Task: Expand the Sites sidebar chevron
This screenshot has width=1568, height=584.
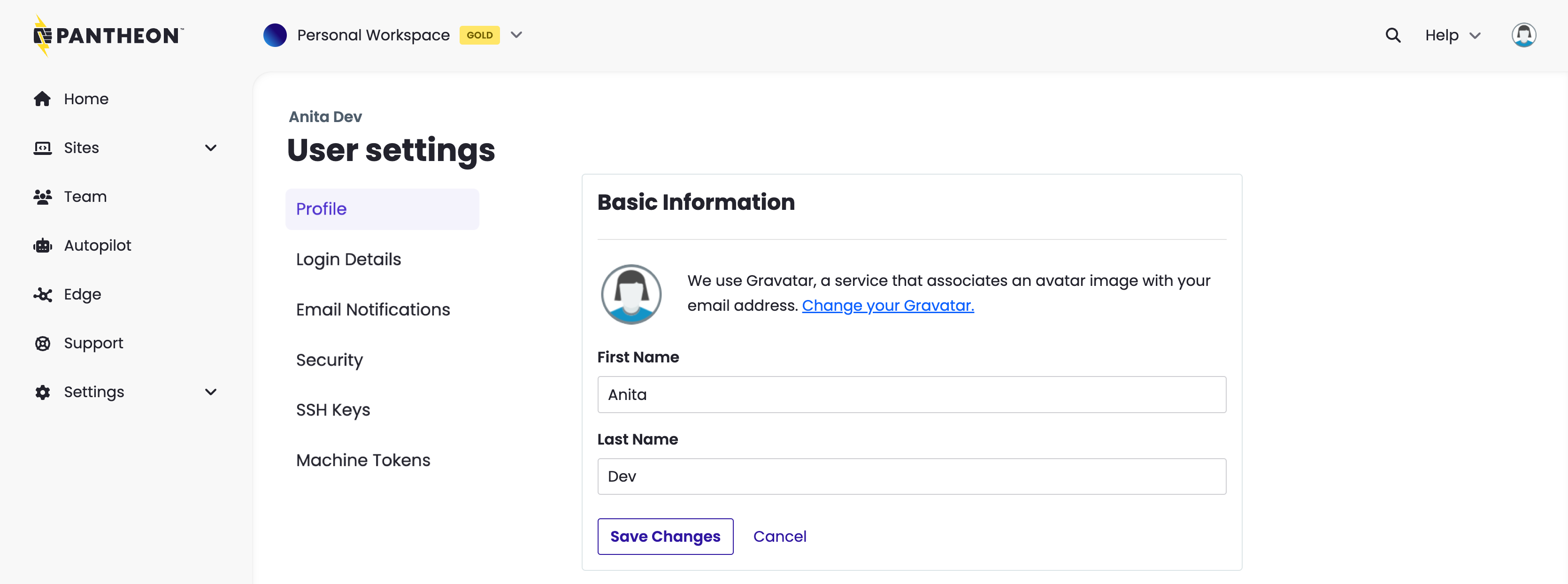Action: coord(210,147)
